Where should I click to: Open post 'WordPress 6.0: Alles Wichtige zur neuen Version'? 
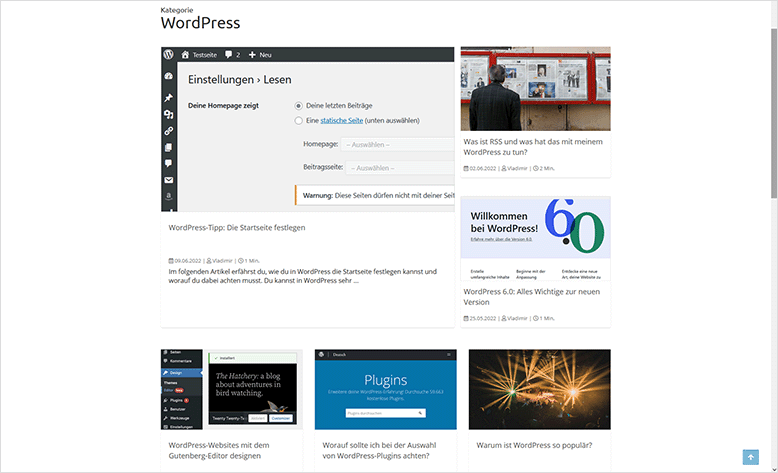coord(531,297)
